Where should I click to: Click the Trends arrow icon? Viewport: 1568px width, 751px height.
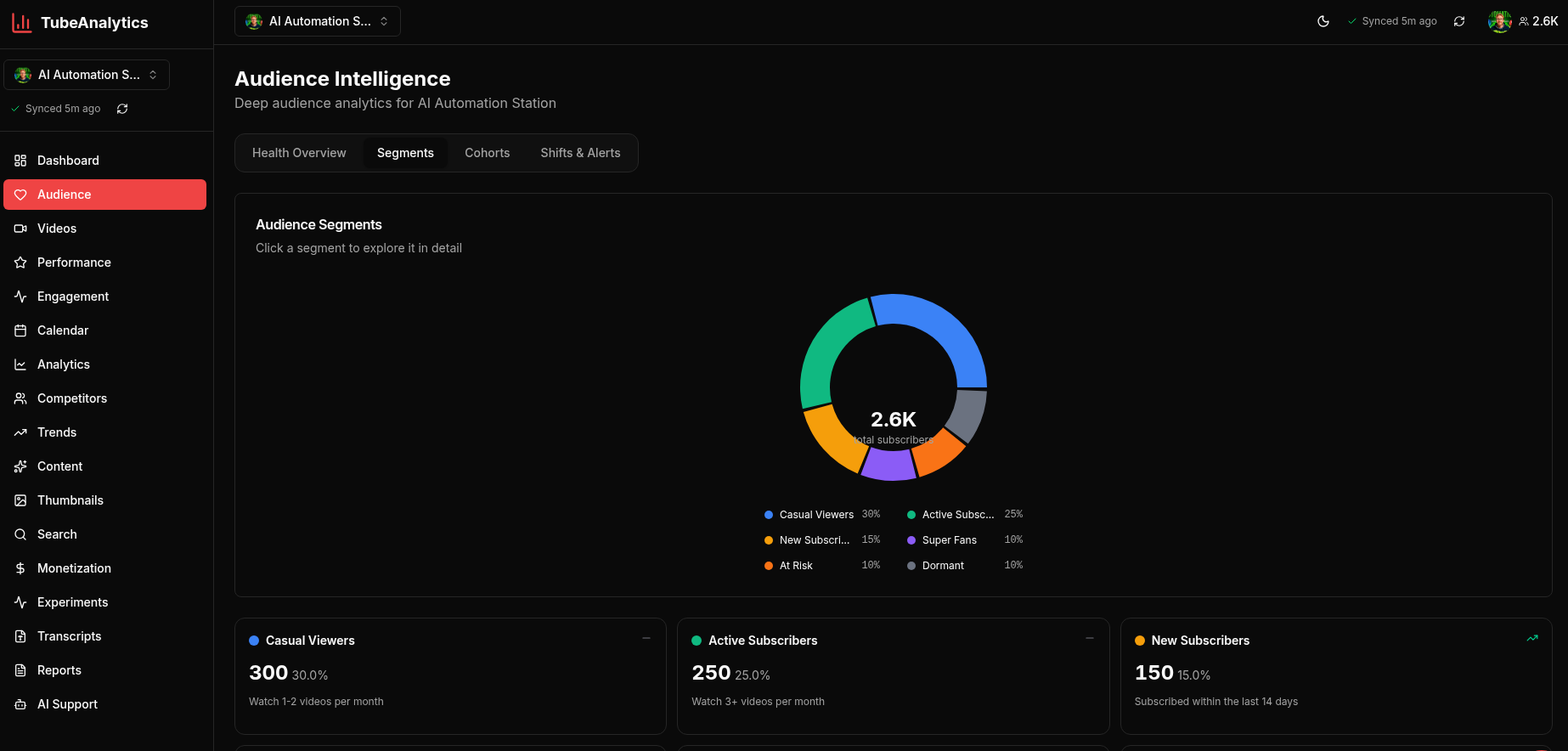(20, 432)
